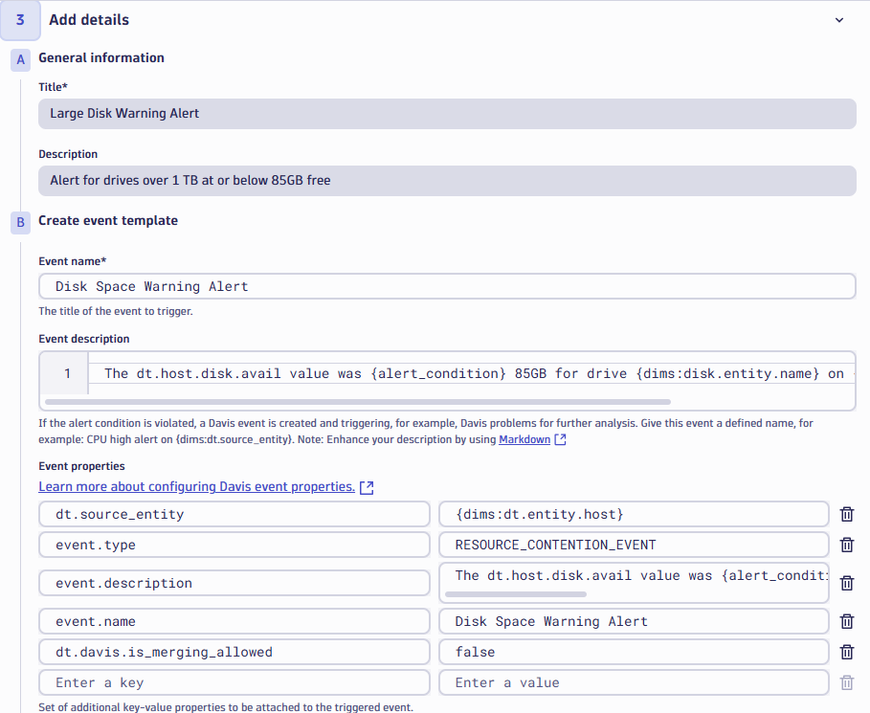Click step B Create event template badge
Image resolution: width=870 pixels, height=713 pixels.
tap(21, 222)
